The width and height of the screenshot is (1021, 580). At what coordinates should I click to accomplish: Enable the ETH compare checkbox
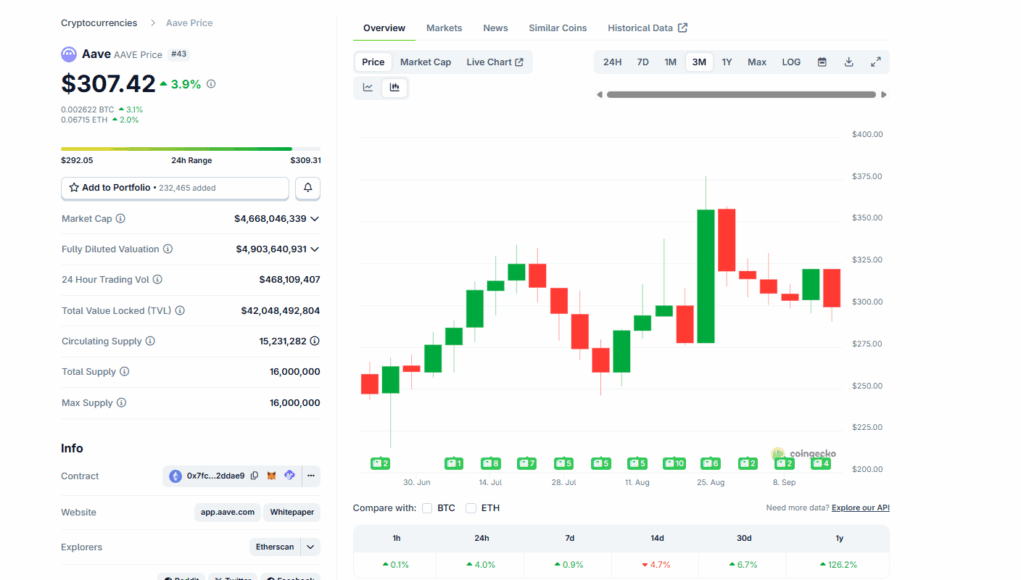pos(471,508)
